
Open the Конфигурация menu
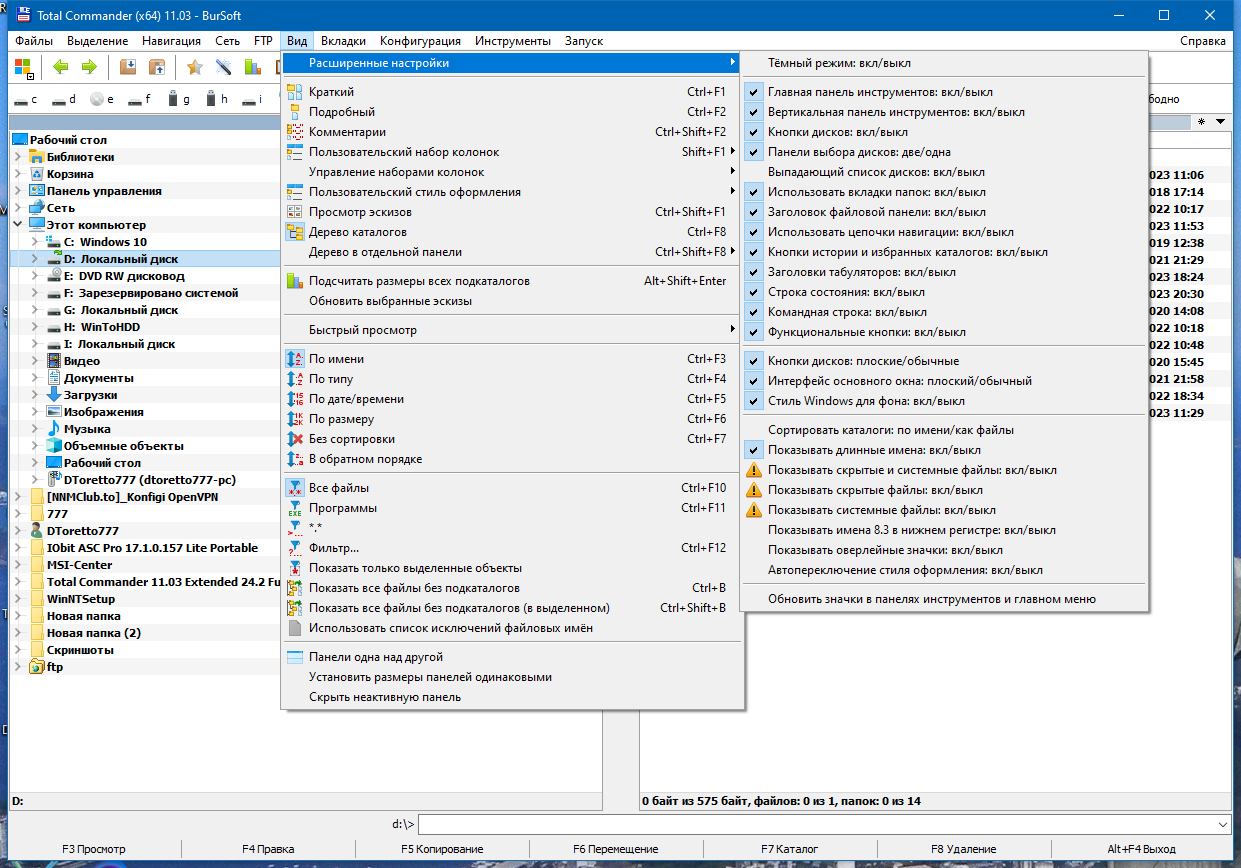[x=420, y=41]
